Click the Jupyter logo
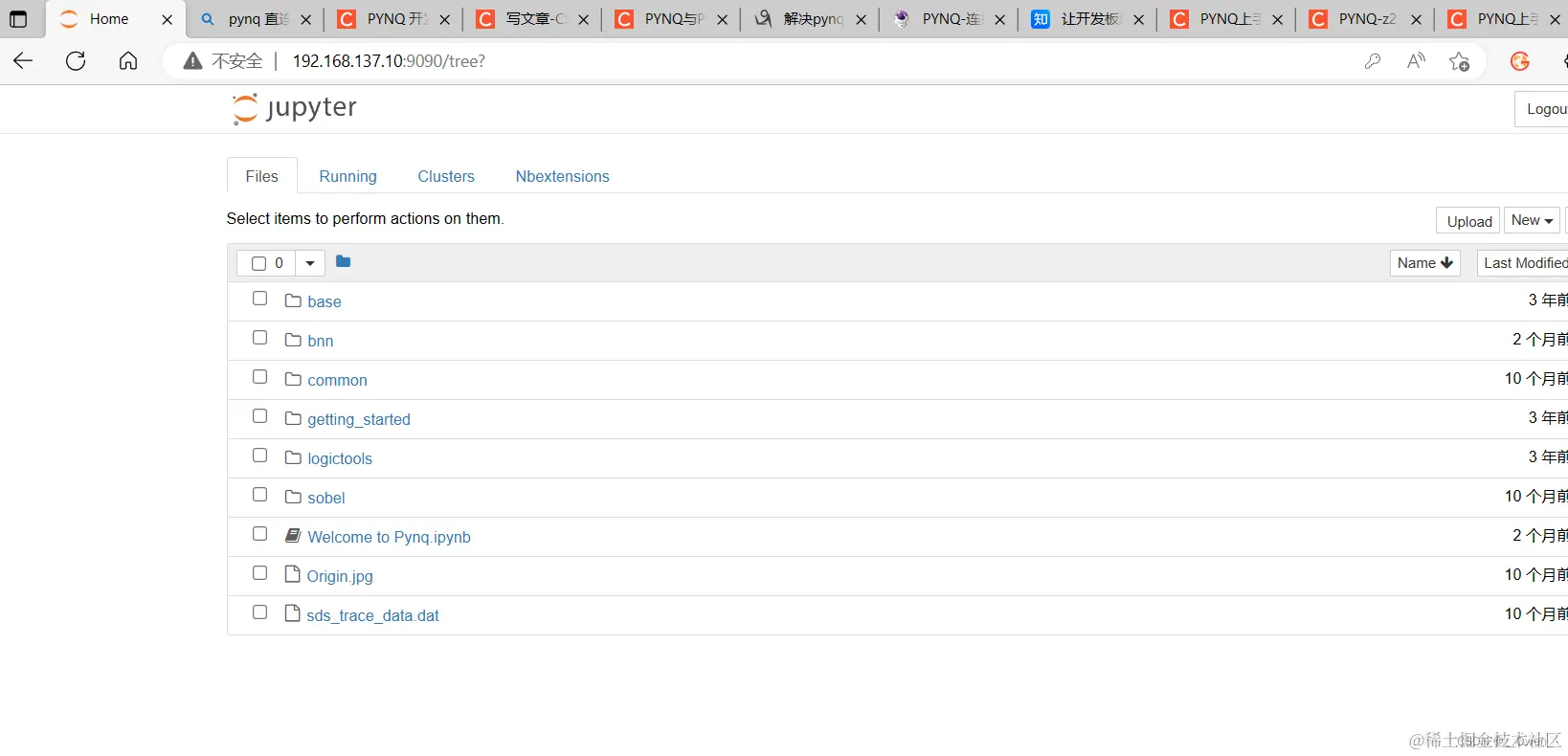Screen dimensions: 1568x756 coord(294,108)
